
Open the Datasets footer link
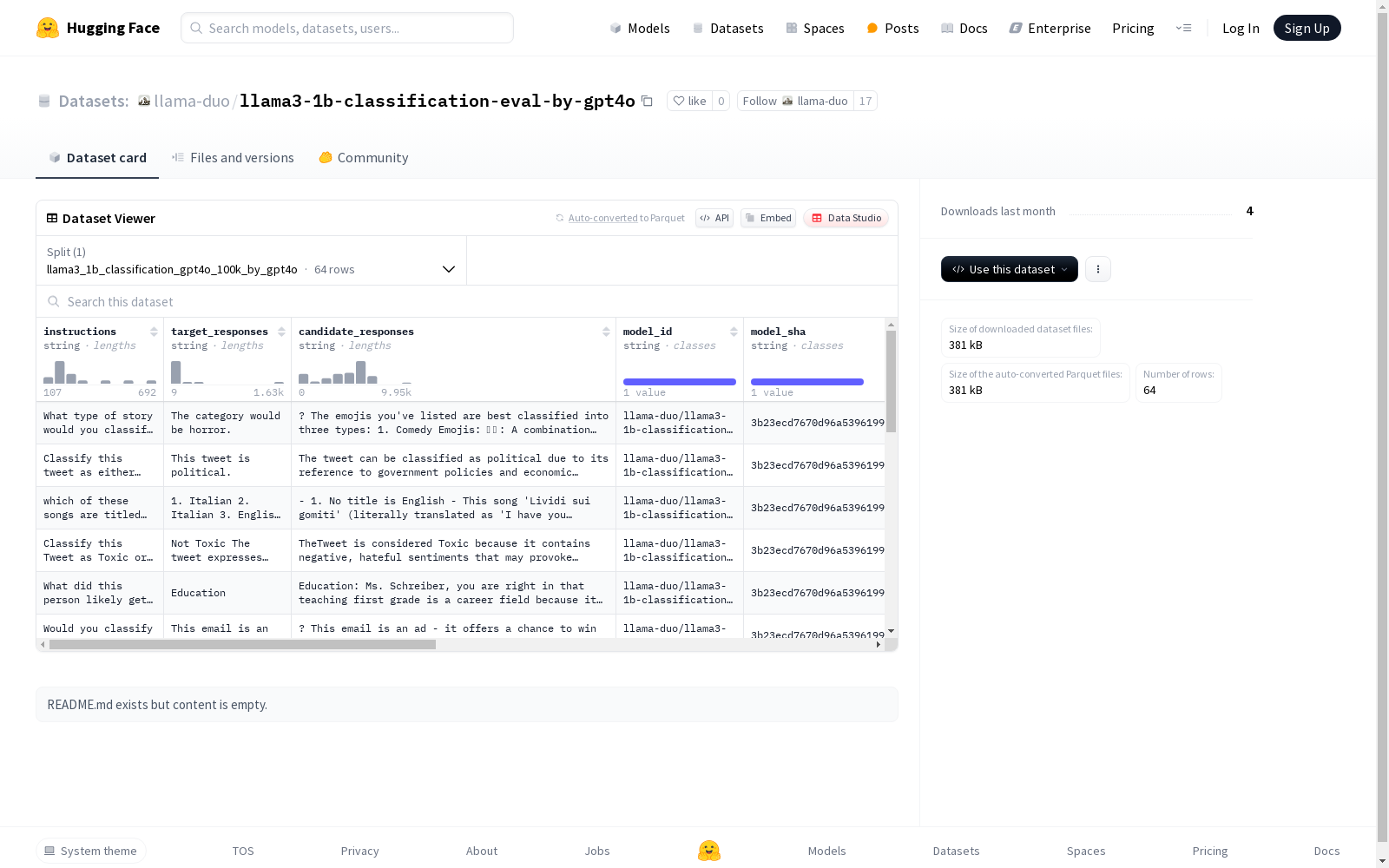point(957,851)
